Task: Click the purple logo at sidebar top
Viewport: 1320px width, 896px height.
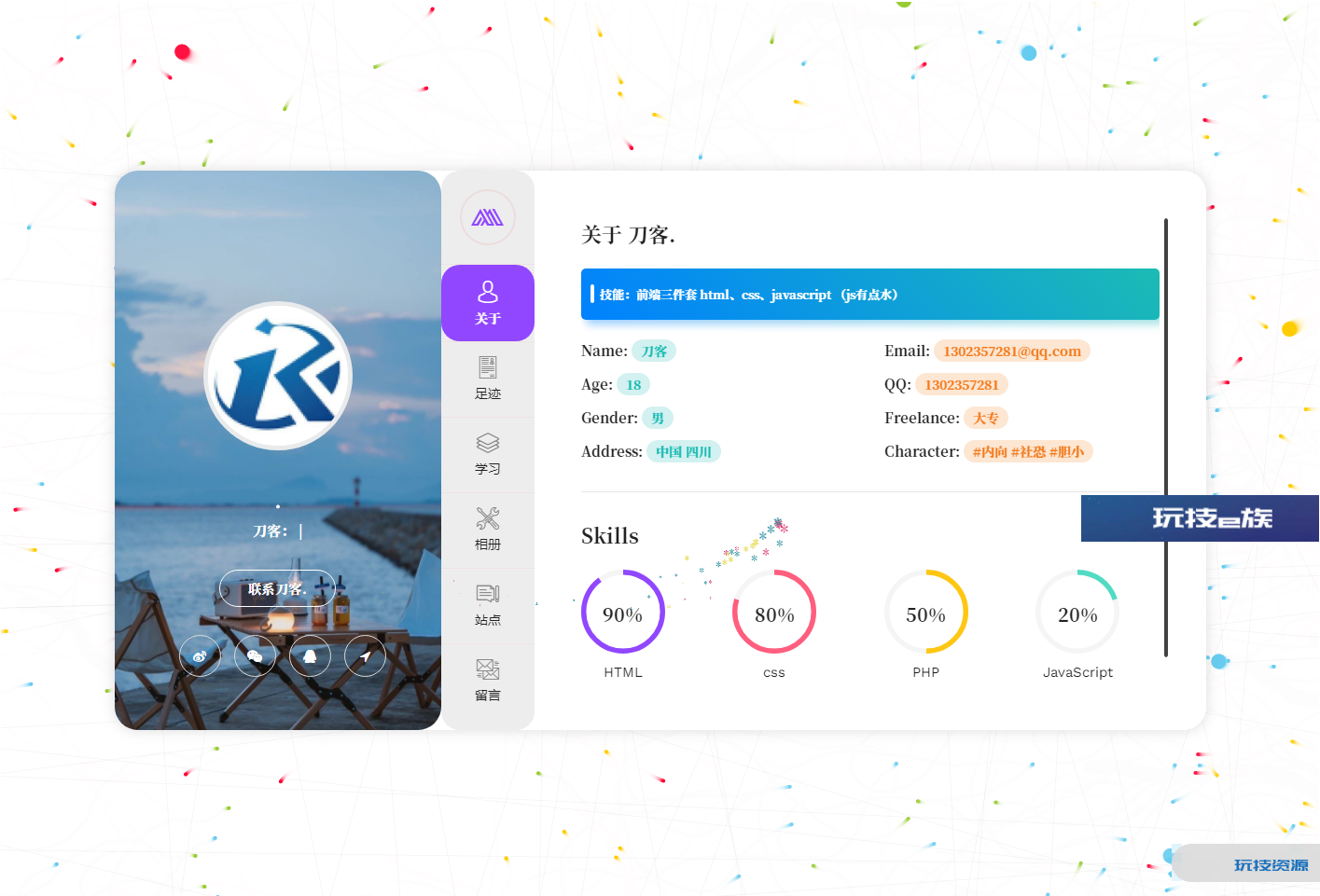Action: click(x=488, y=217)
